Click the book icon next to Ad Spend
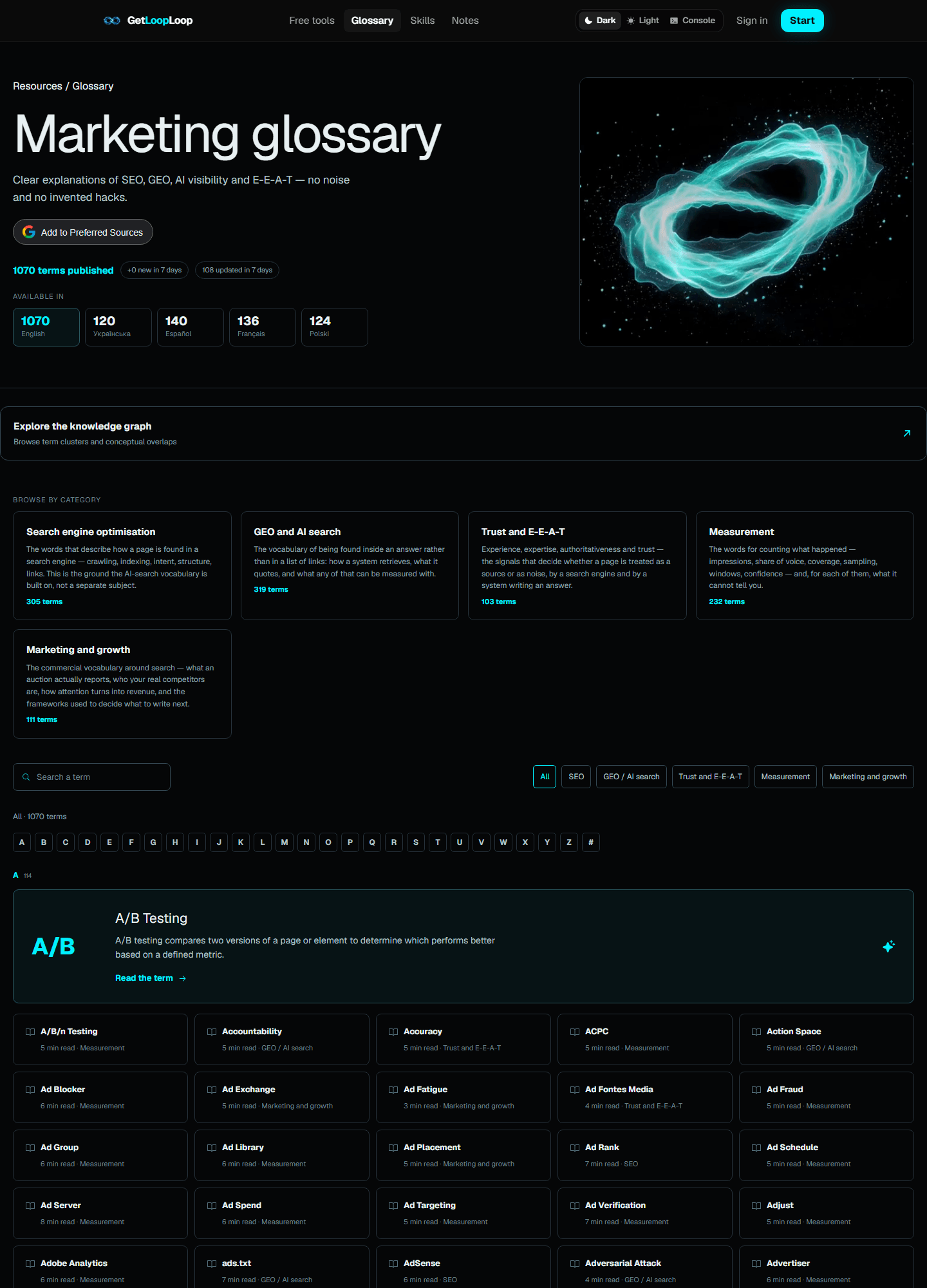 click(x=212, y=1206)
